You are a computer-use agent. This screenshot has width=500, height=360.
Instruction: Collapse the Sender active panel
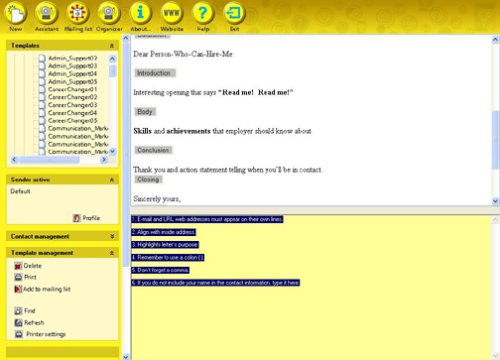point(112,180)
